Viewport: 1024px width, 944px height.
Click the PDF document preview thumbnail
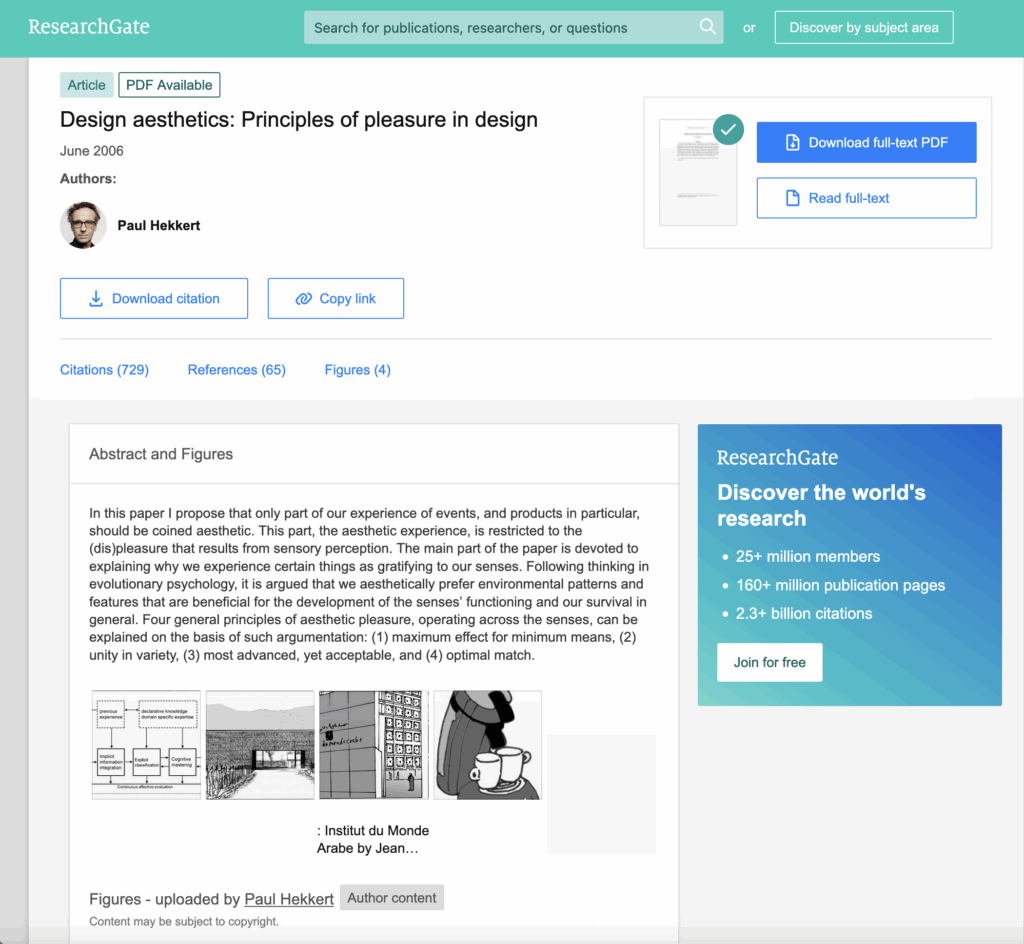(x=698, y=173)
